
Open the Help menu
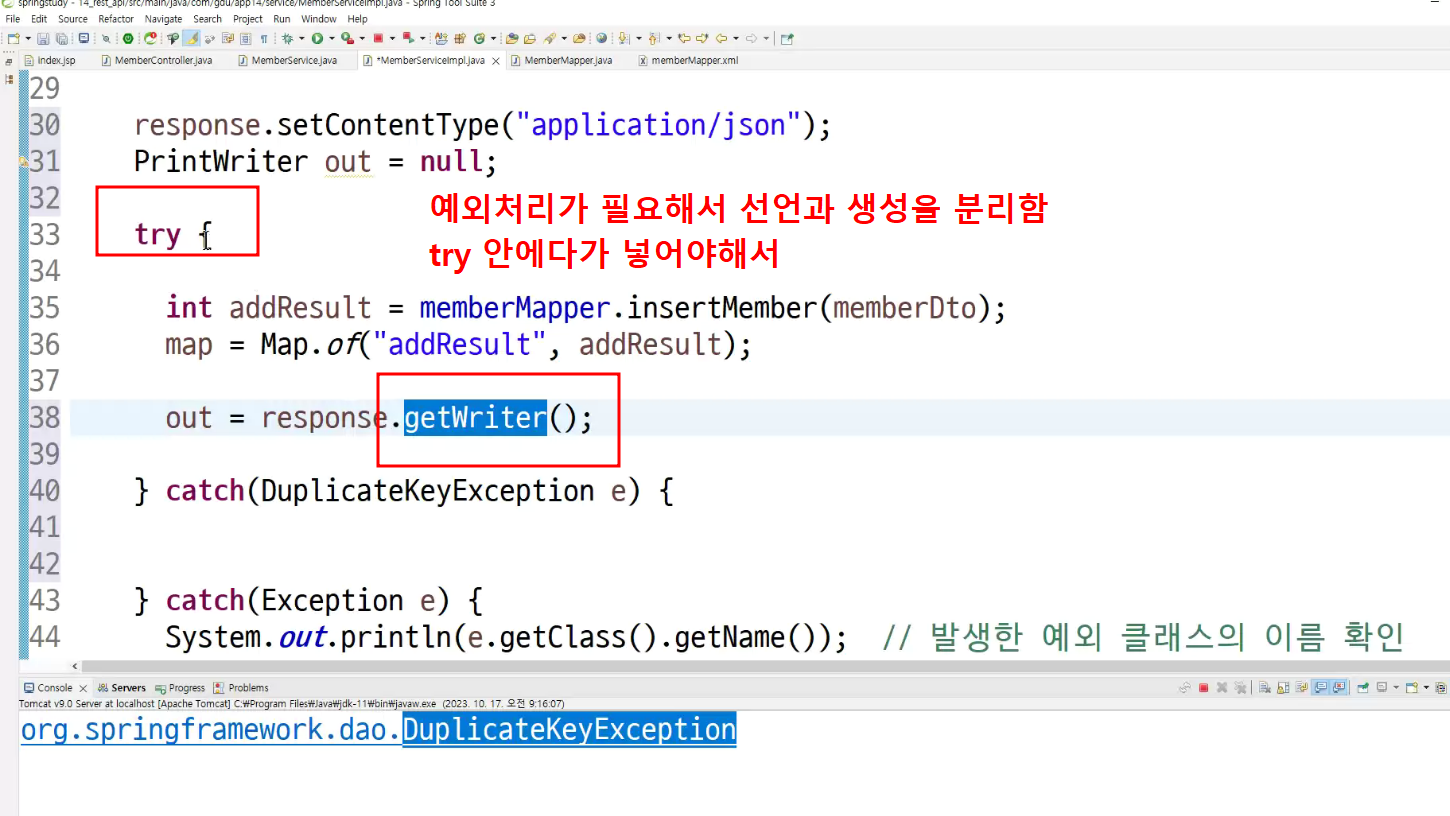[358, 19]
